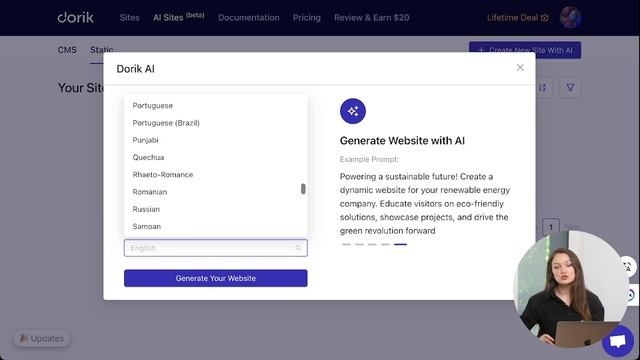Viewport: 640px width, 360px height.
Task: Click the translate icon beside the video
Action: coord(627,266)
